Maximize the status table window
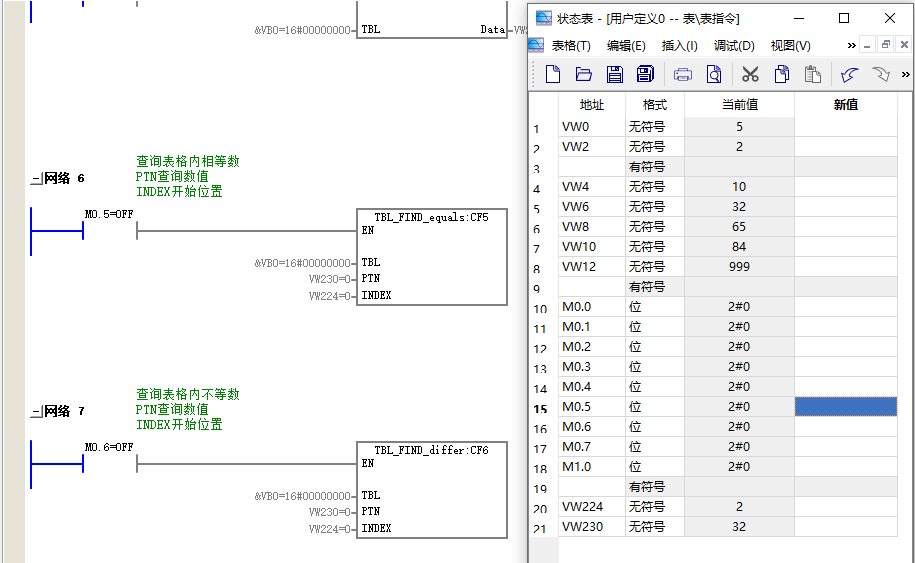This screenshot has height=563, width=915. (x=844, y=18)
